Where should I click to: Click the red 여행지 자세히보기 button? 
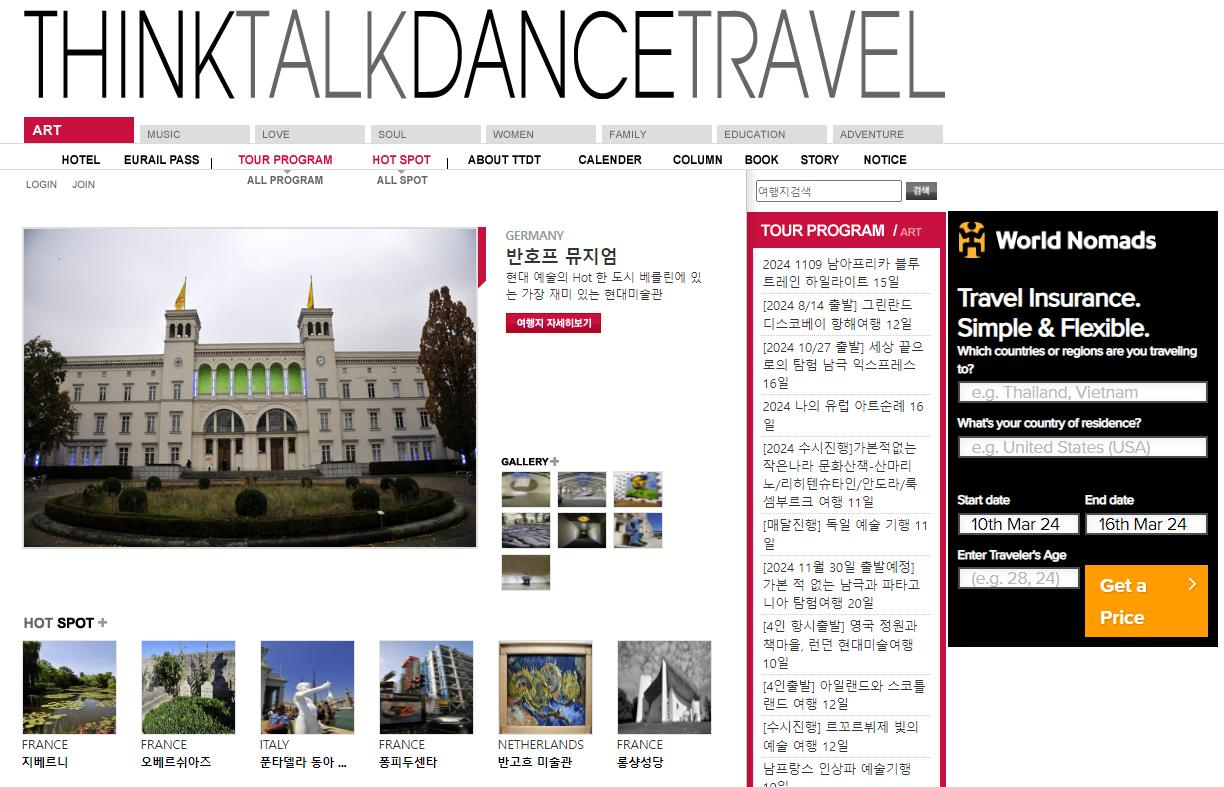[553, 323]
